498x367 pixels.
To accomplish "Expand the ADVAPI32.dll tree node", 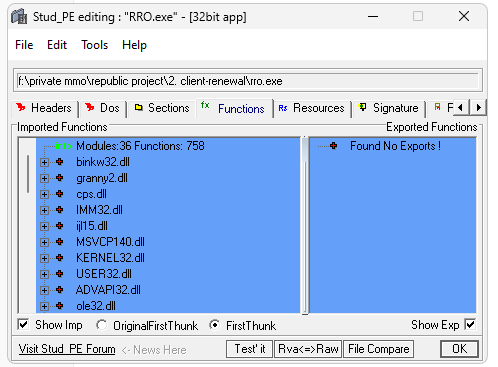I will tap(44, 290).
